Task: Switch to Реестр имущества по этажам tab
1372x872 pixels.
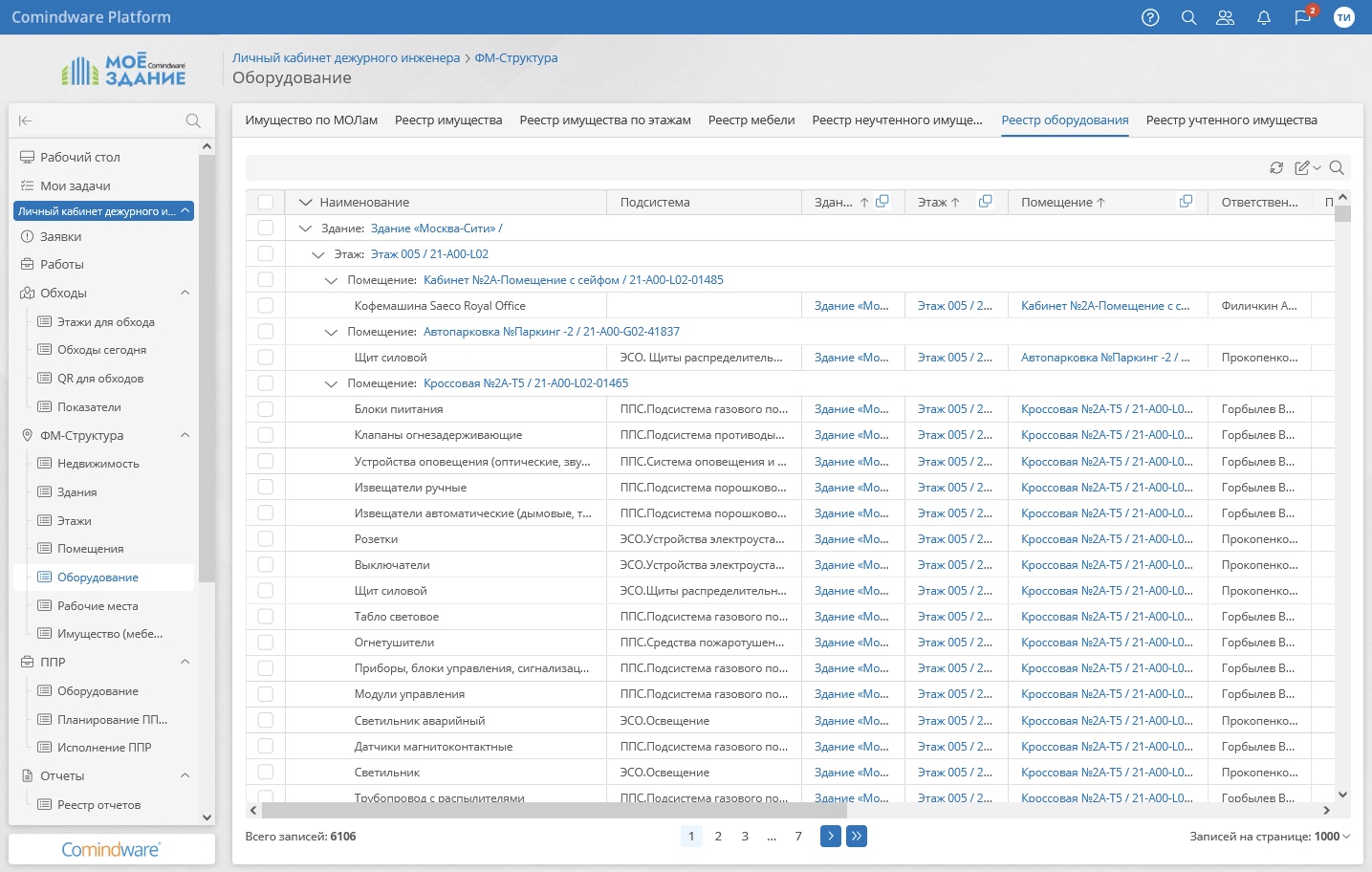Action: click(605, 120)
